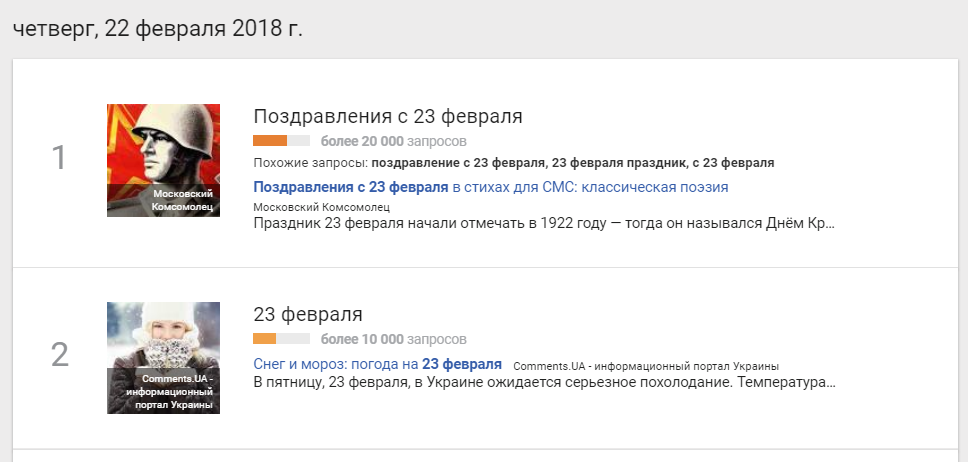Click the "более 10 000 запросов" count
Viewport: 968px width, 462px height.
393,339
